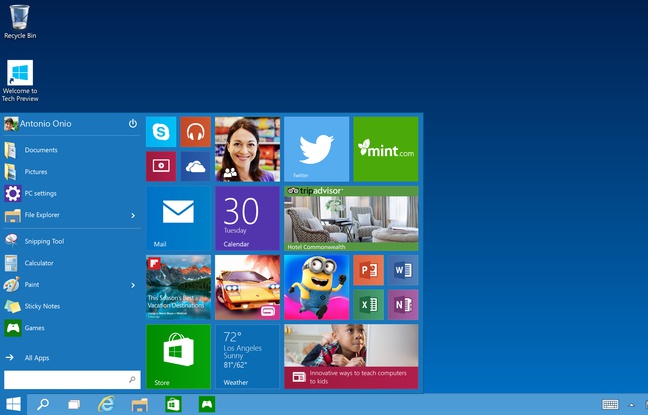The width and height of the screenshot is (648, 415).
Task: Open Internet Explorer from the taskbar
Action: coord(106,404)
